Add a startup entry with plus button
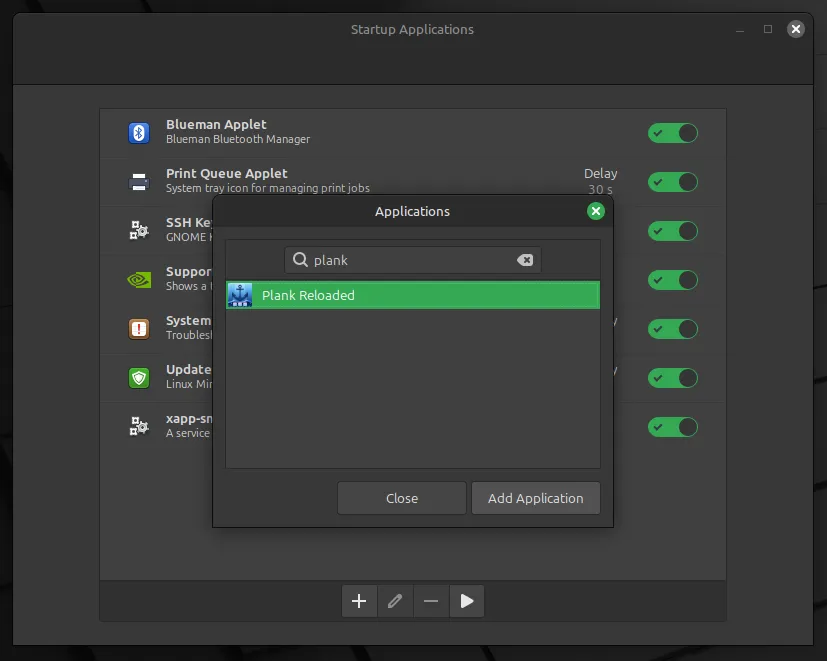The height and width of the screenshot is (661, 827). click(x=359, y=601)
